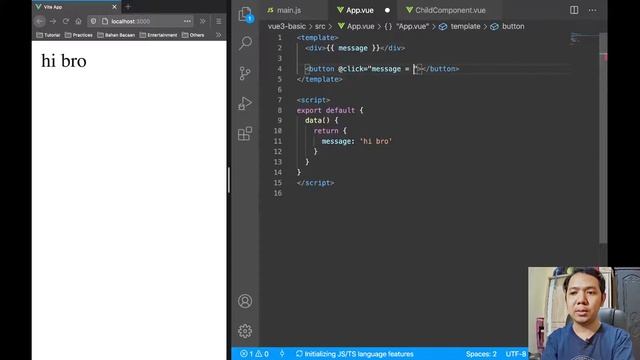The image size is (640, 360).
Task: Open the Bahan Bacaan bookmarks folder
Action: [x=116, y=35]
